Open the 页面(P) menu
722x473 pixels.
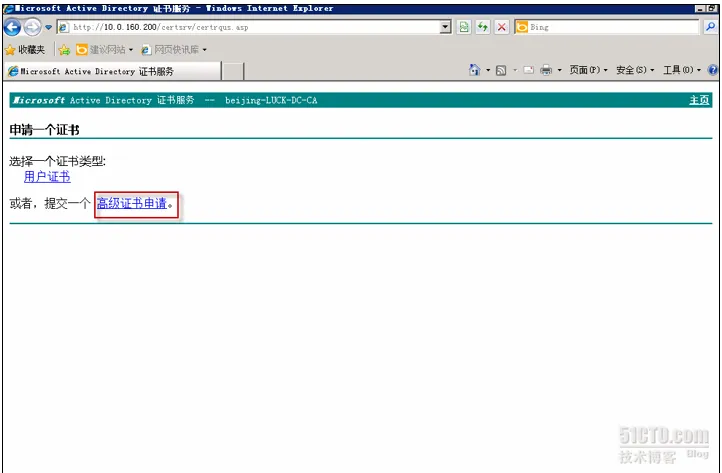(x=588, y=70)
